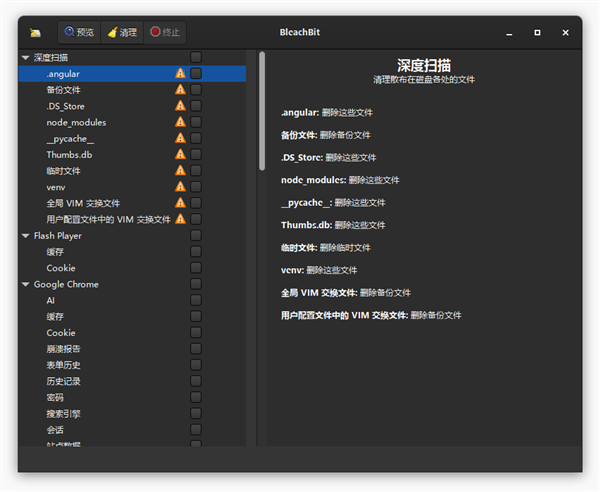Tick the 历史记录 checkbox
The image size is (600, 492).
click(196, 381)
